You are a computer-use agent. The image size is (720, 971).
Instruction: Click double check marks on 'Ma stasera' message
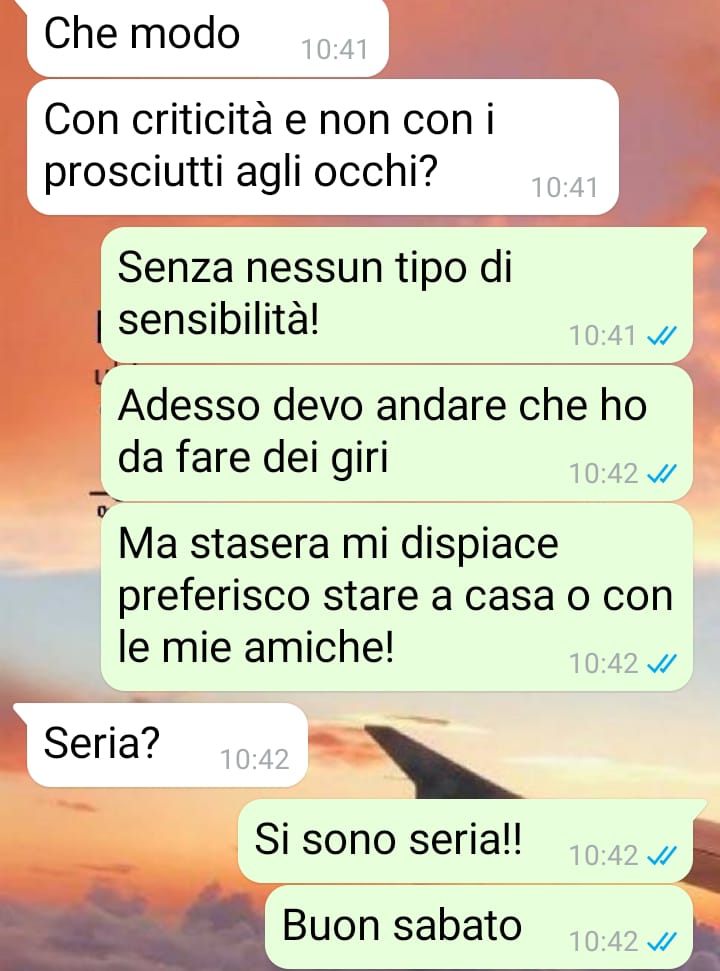[x=661, y=664]
